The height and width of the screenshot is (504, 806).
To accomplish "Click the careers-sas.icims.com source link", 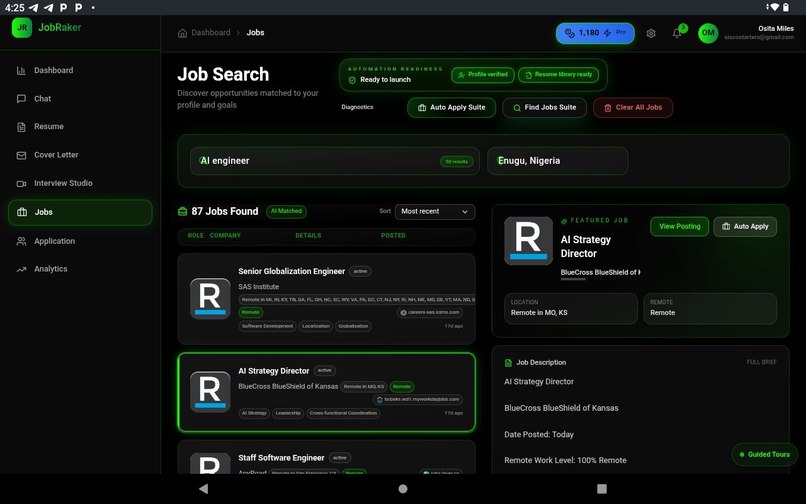I will point(430,312).
